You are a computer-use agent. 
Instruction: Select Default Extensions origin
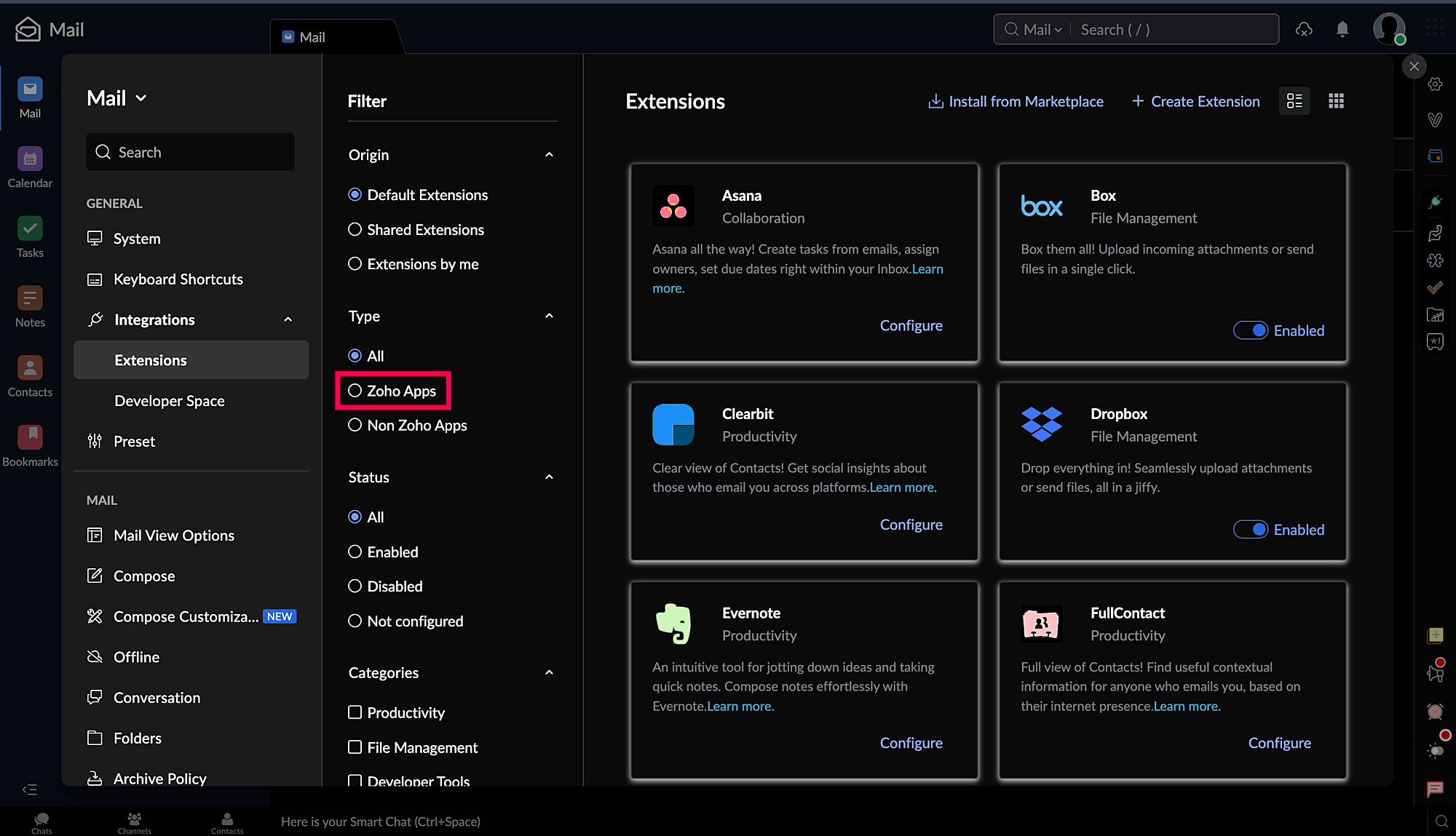click(x=418, y=195)
